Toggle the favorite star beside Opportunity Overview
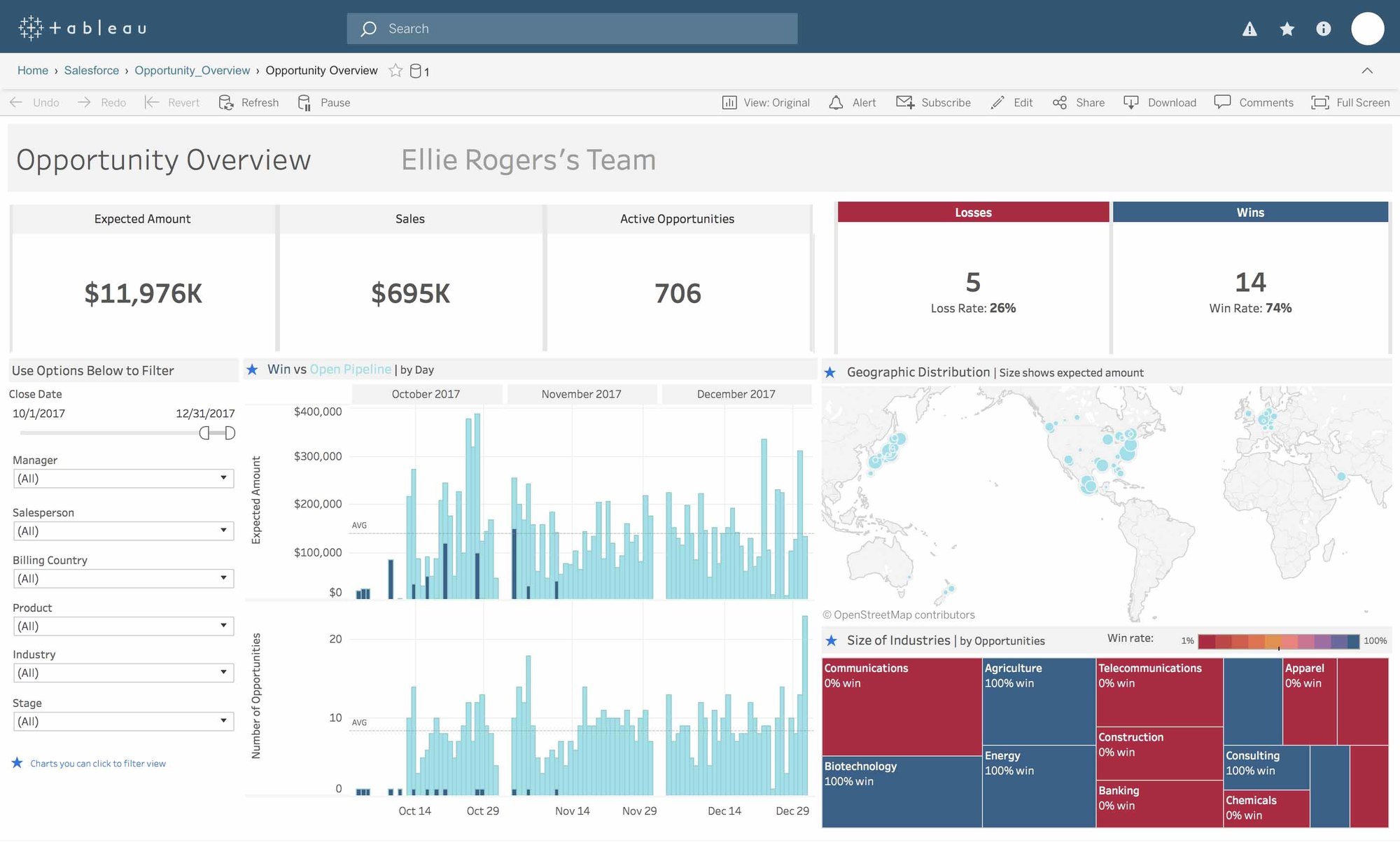 [x=395, y=71]
